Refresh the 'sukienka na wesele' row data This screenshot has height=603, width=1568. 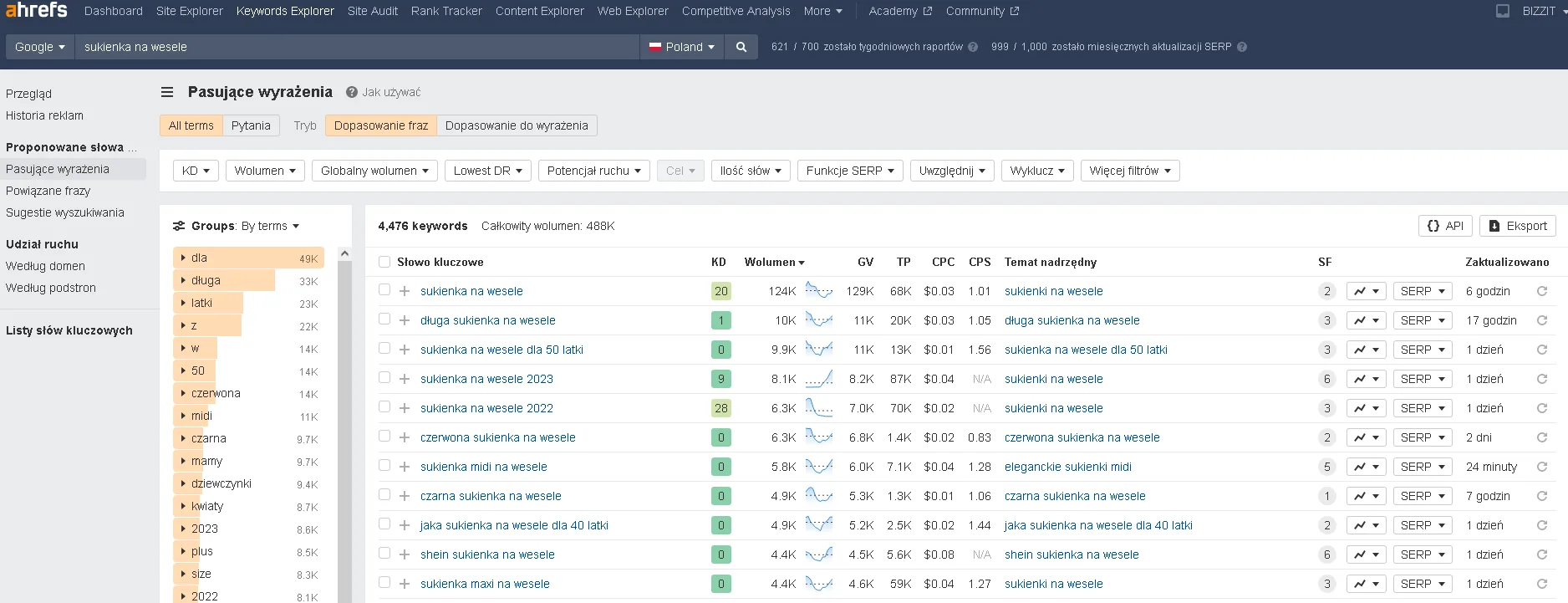[x=1541, y=291]
